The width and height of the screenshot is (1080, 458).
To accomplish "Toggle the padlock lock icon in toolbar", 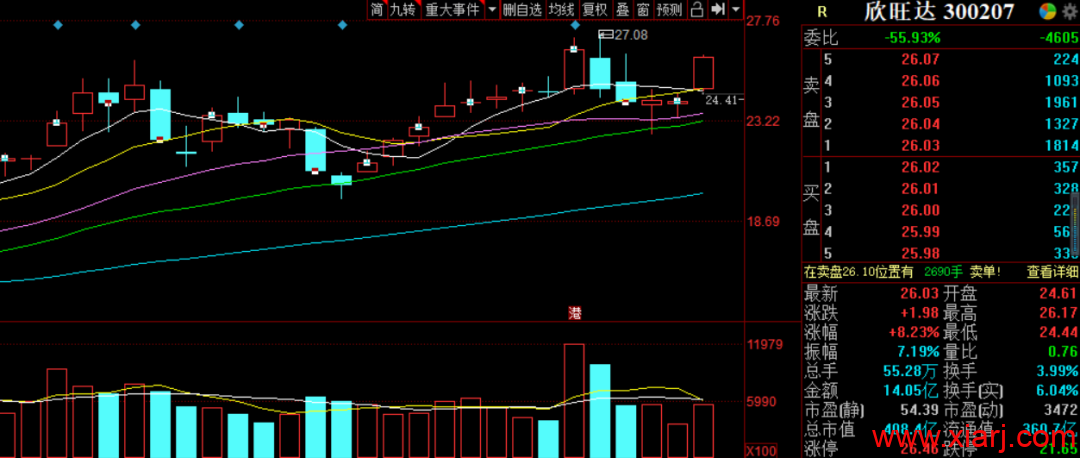I will click(x=697, y=10).
